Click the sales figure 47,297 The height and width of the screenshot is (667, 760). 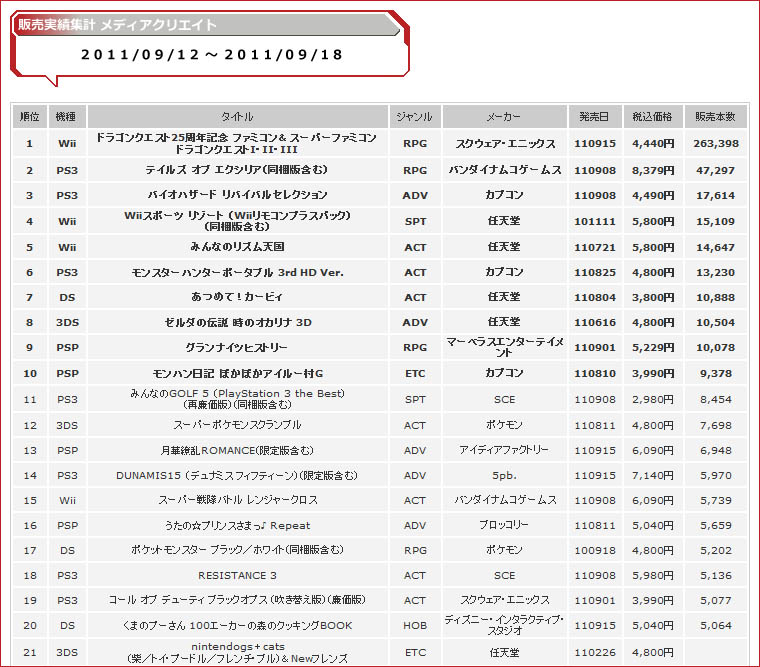(x=715, y=170)
